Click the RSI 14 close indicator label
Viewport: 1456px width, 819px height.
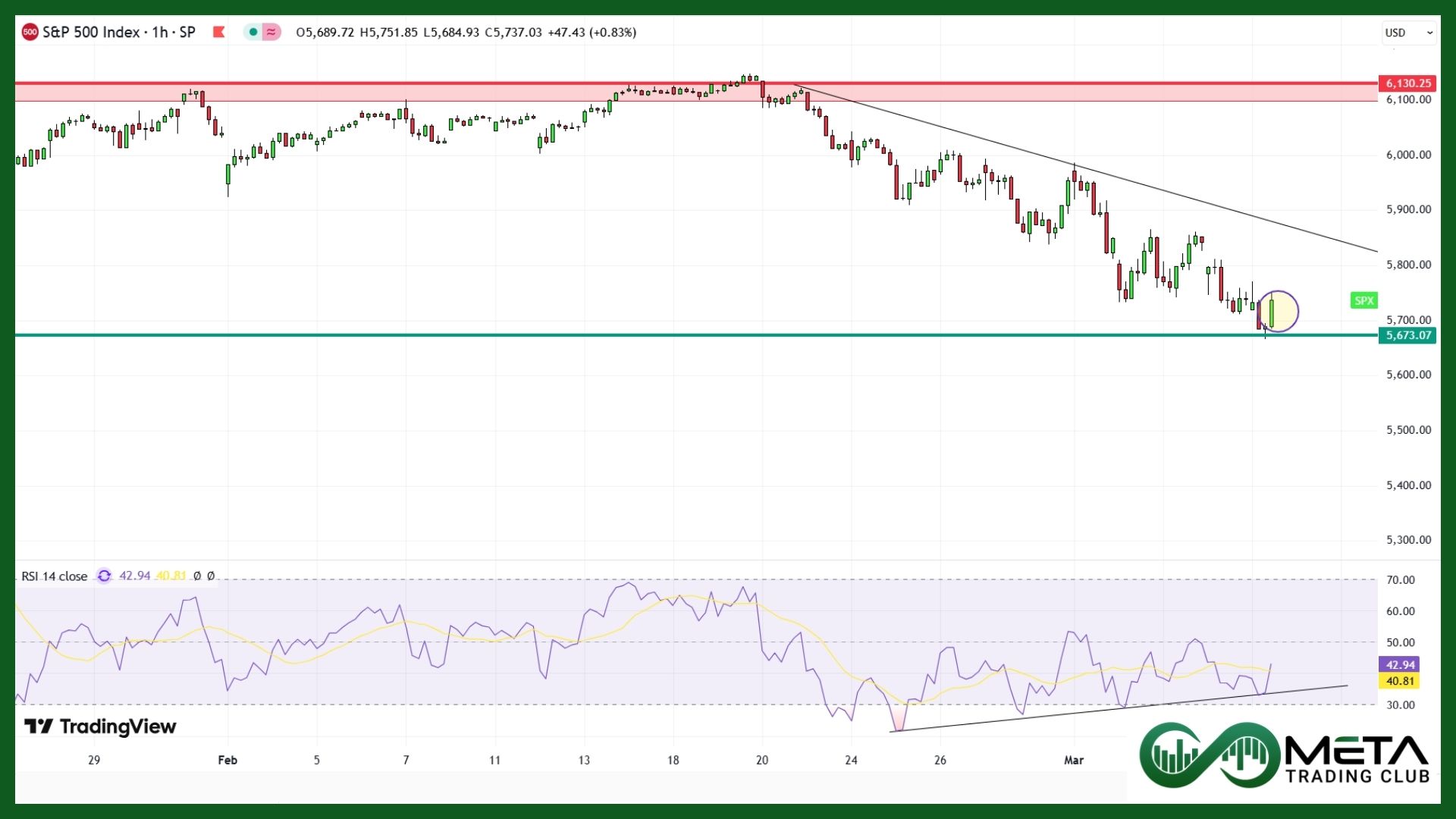click(54, 576)
